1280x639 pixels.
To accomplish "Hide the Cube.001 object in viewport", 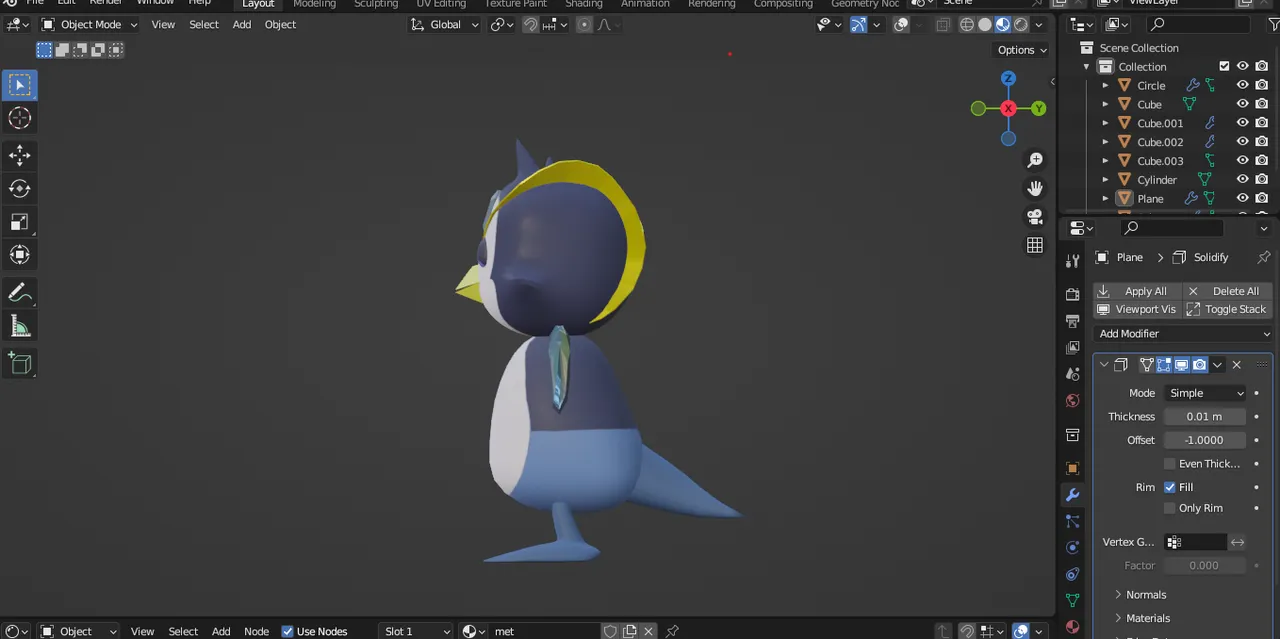I will coord(1243,123).
